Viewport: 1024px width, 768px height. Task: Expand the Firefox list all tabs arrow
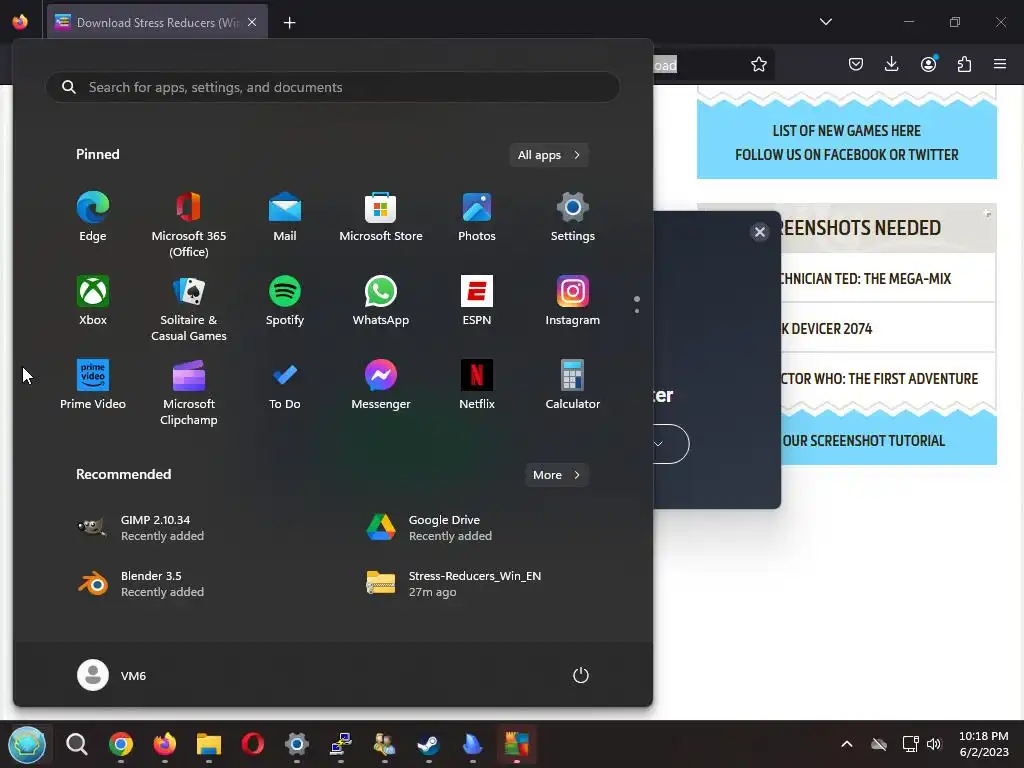pyautogui.click(x=825, y=22)
